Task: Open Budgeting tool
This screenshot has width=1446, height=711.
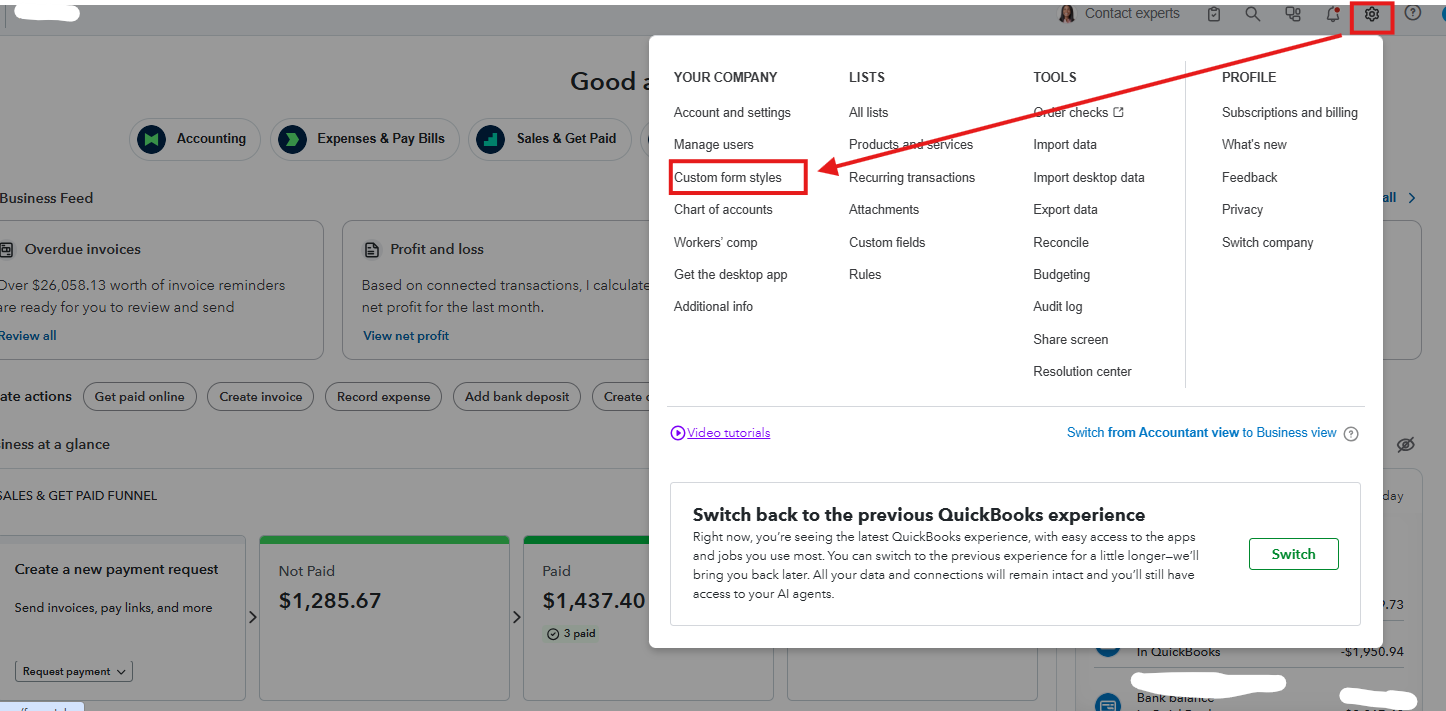Action: [1062, 274]
